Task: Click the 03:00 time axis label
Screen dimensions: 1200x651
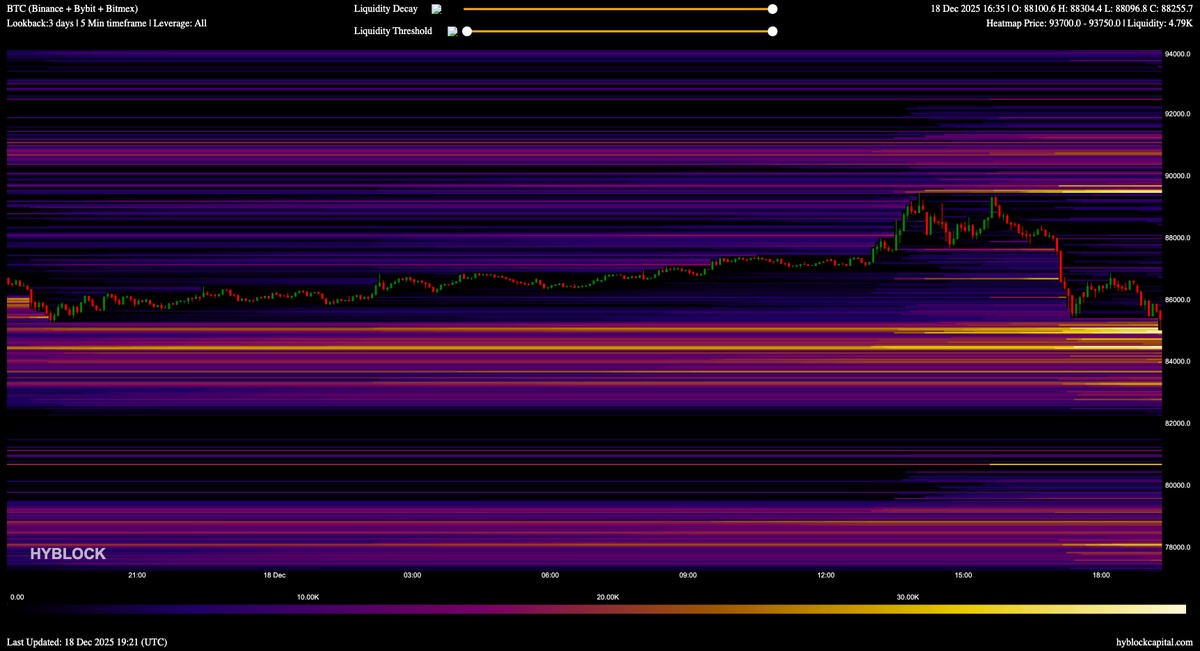Action: (x=412, y=575)
